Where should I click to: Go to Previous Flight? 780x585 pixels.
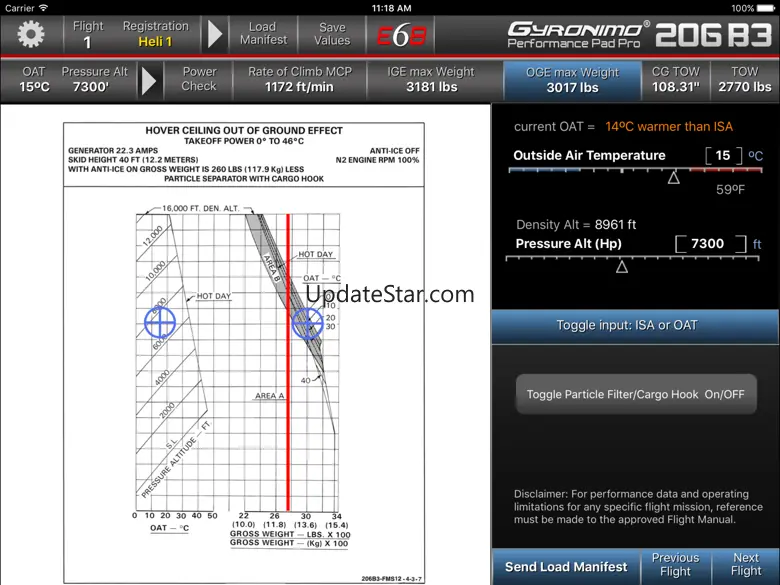coord(675,565)
